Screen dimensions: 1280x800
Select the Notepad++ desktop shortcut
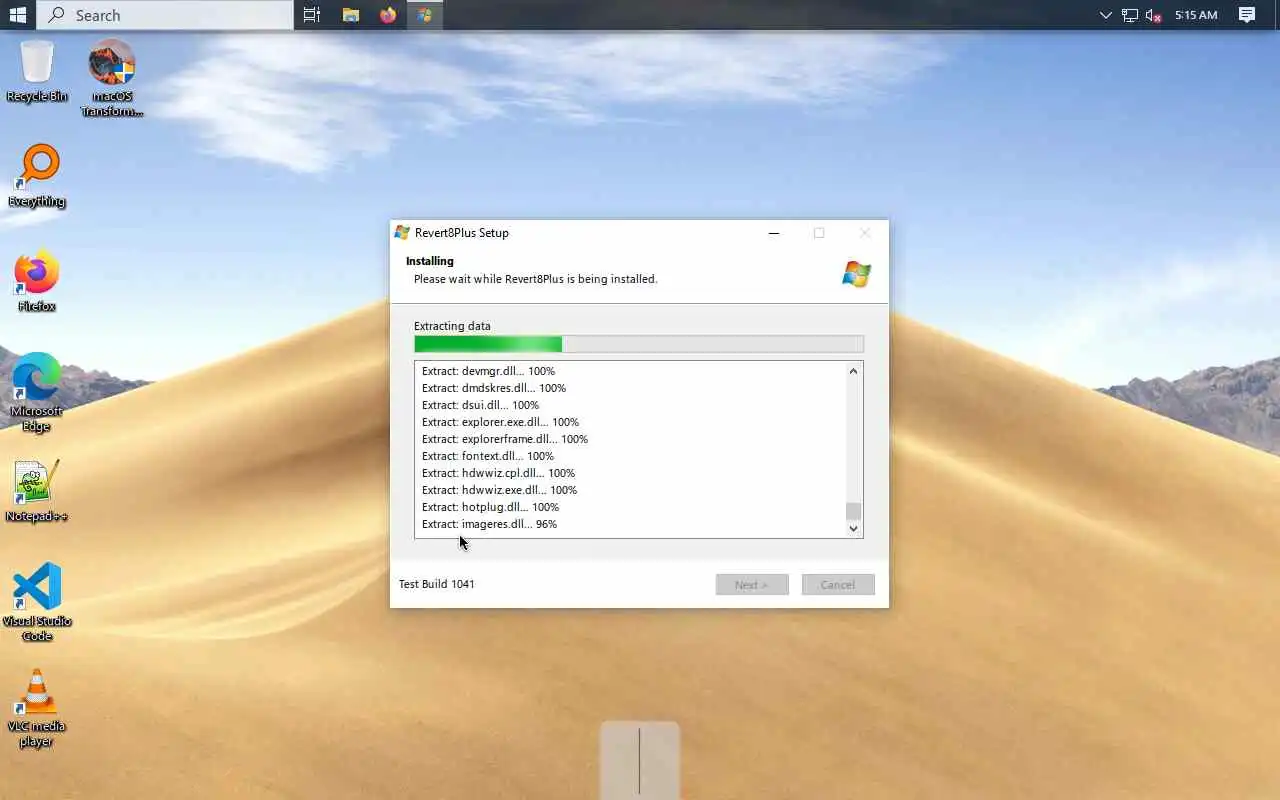click(x=37, y=491)
